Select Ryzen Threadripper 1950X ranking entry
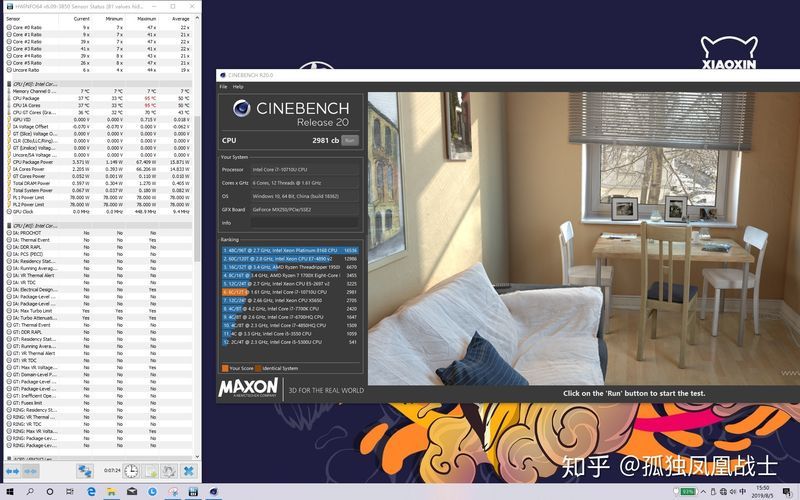This screenshot has width=800, height=500. pos(290,267)
